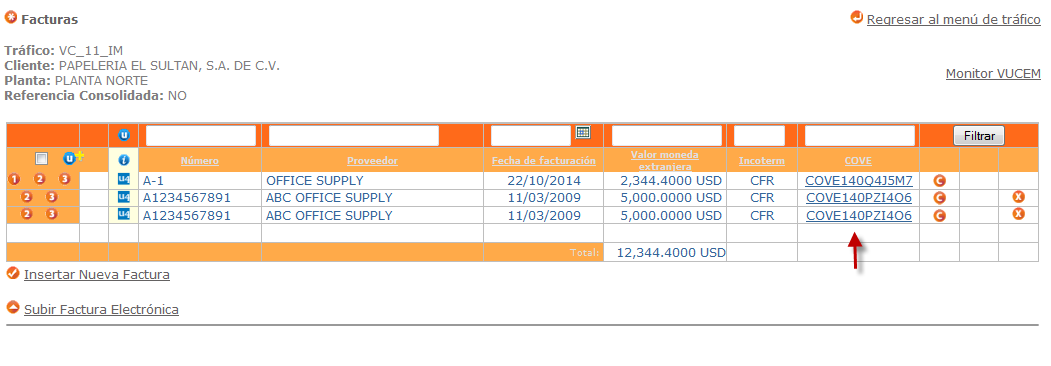1051x366 pixels.
Task: Click step 3 circle icon in last row
Action: pyautogui.click(x=52, y=215)
